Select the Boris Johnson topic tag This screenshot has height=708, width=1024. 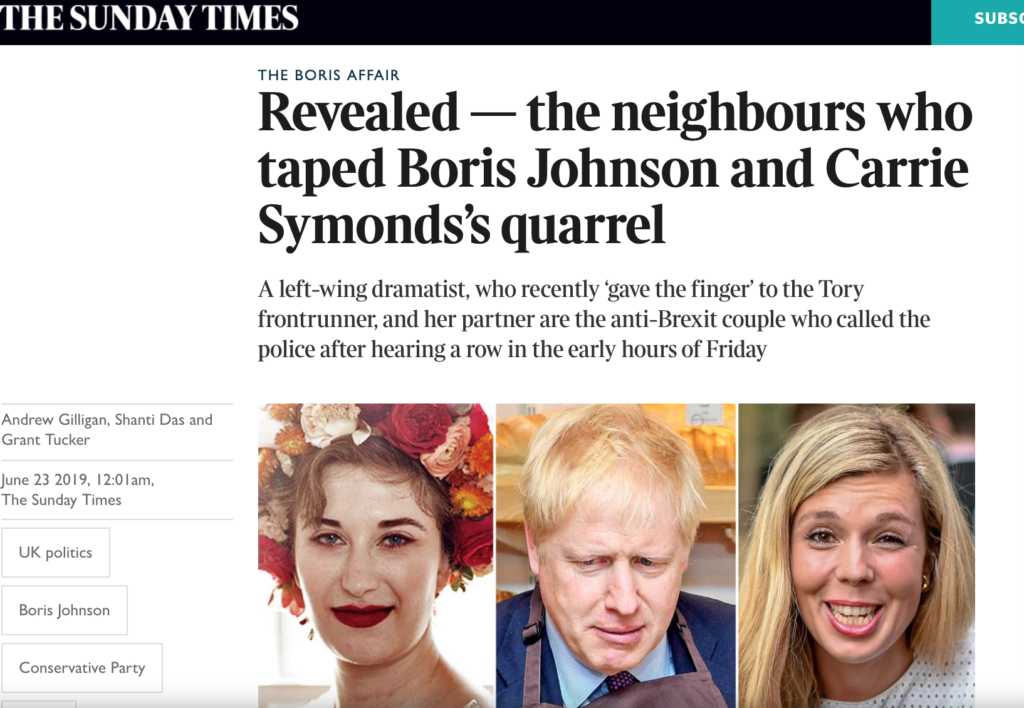pos(64,610)
